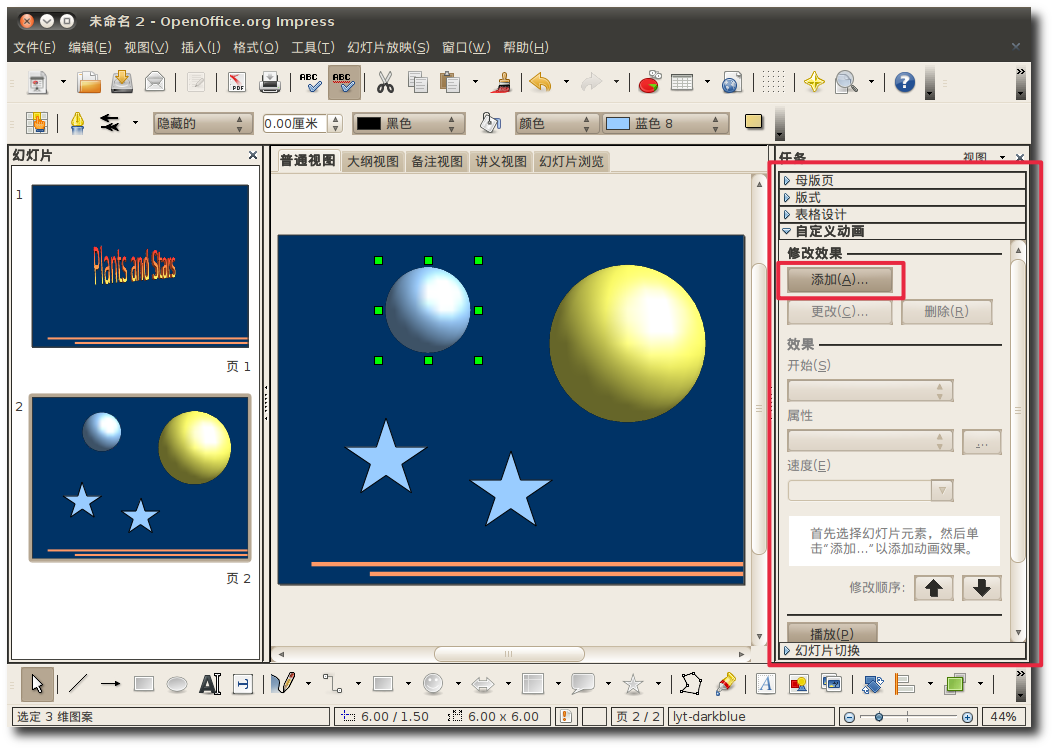This screenshot has height=750, width=1054.
Task: Click the Zoom magnifier icon
Action: pyautogui.click(x=846, y=83)
